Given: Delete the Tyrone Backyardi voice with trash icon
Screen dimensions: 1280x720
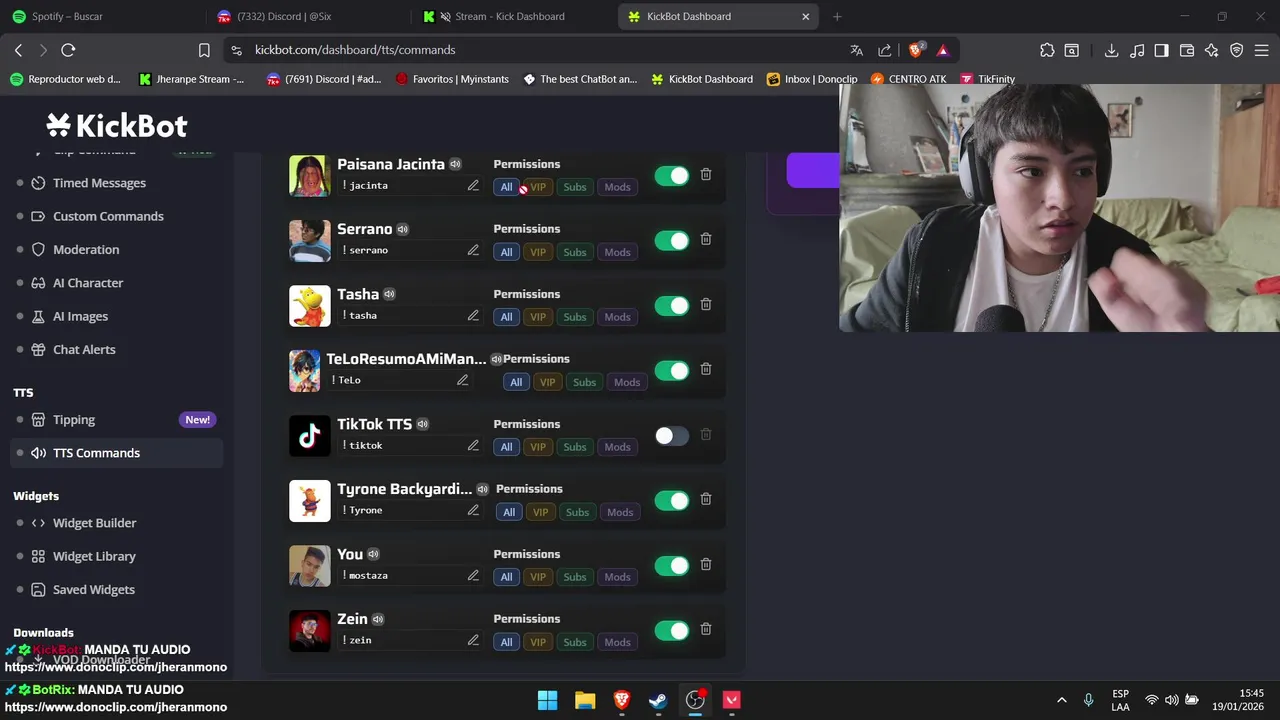Looking at the screenshot, I should (x=706, y=499).
